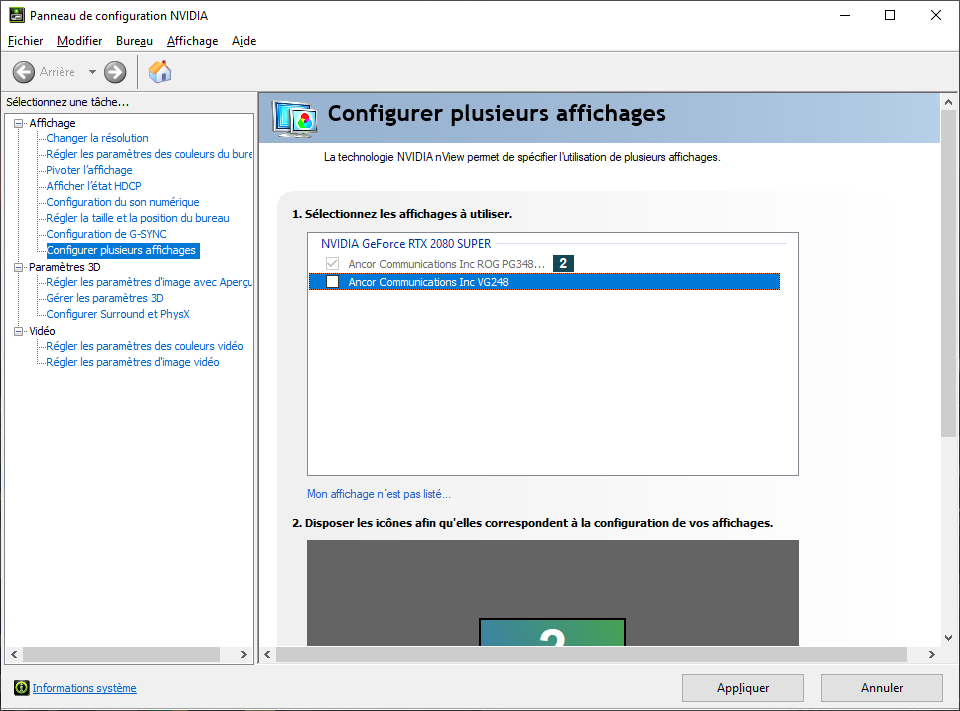This screenshot has width=960, height=711.
Task: Open the Aide menu
Action: point(244,41)
